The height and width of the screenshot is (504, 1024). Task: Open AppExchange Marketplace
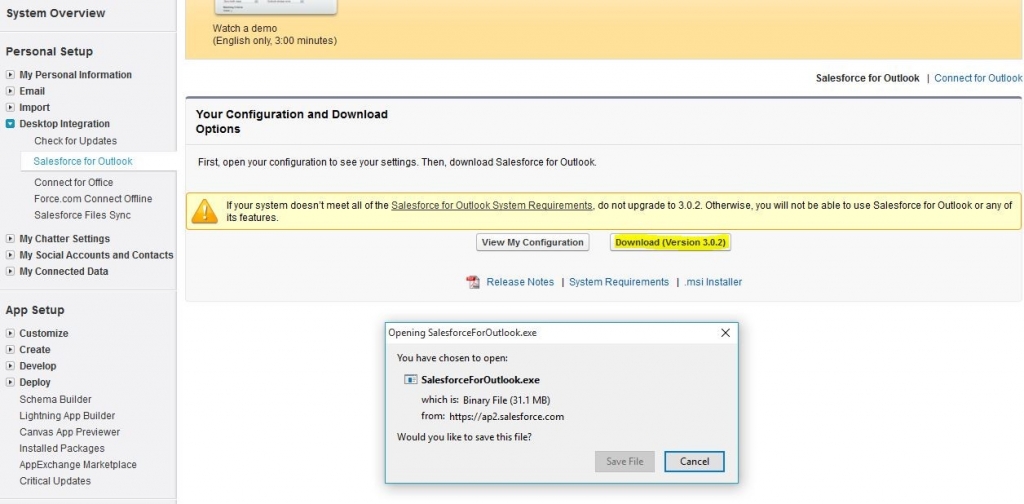coord(78,464)
